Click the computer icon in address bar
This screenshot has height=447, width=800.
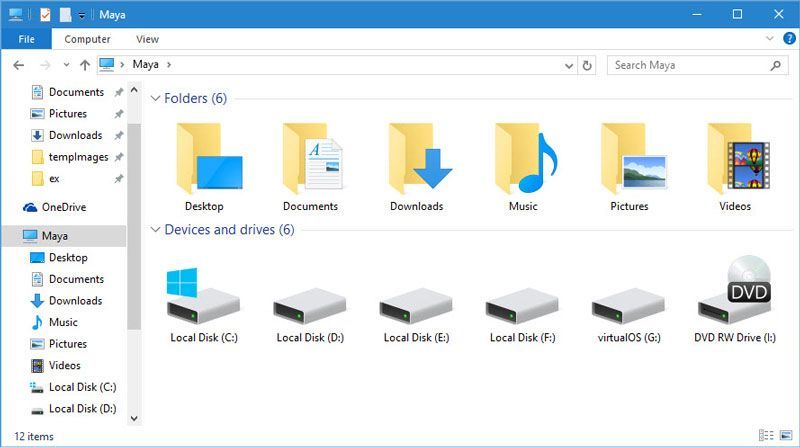106,65
